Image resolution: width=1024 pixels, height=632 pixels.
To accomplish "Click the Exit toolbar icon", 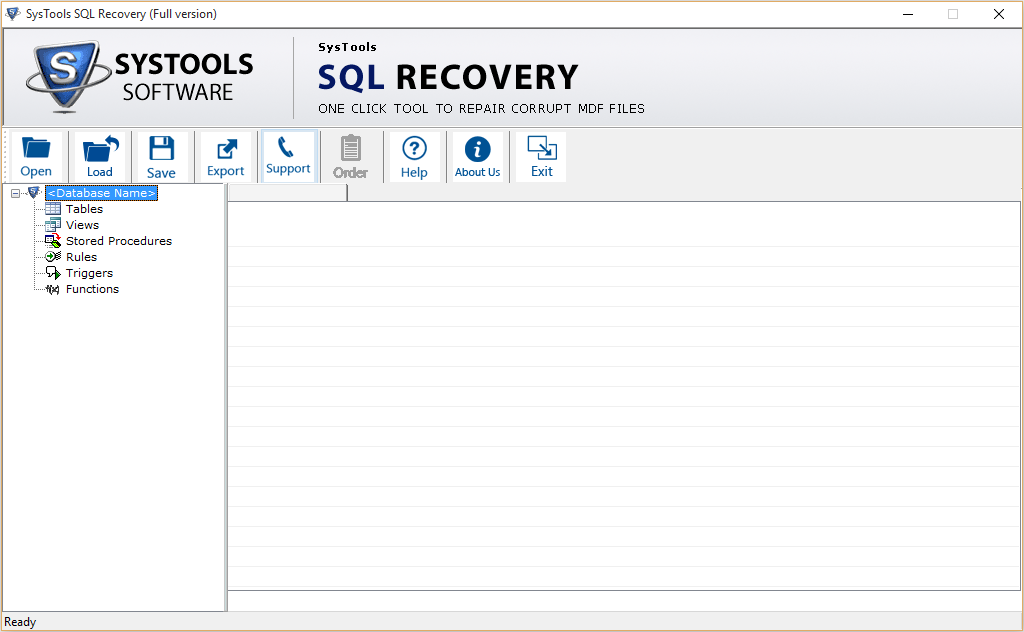I will [x=541, y=157].
